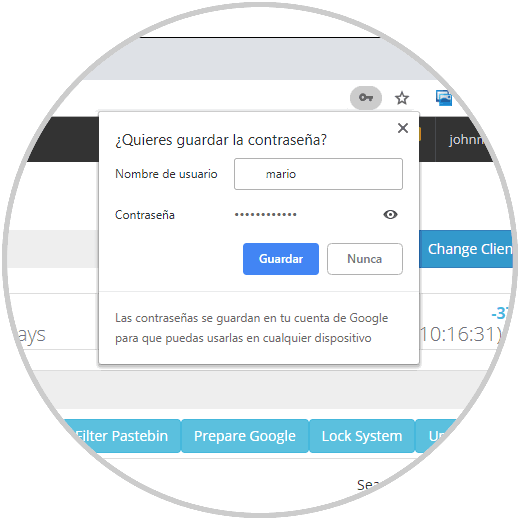
Task: Click the key icon for saved passwords
Action: [x=366, y=98]
